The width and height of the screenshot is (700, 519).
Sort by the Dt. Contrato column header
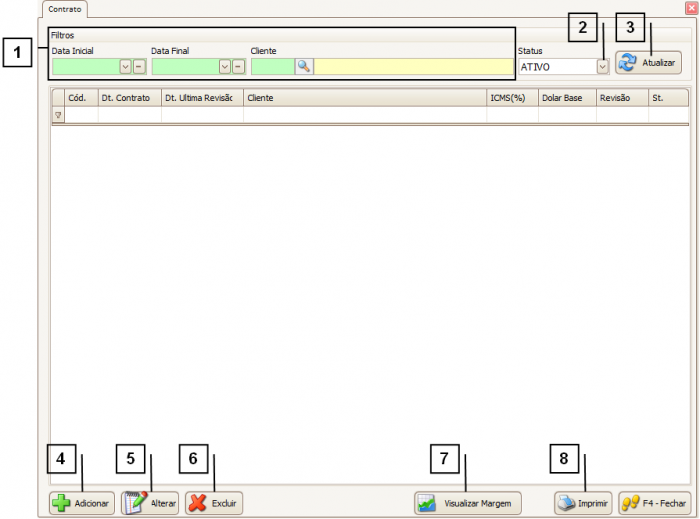click(128, 98)
